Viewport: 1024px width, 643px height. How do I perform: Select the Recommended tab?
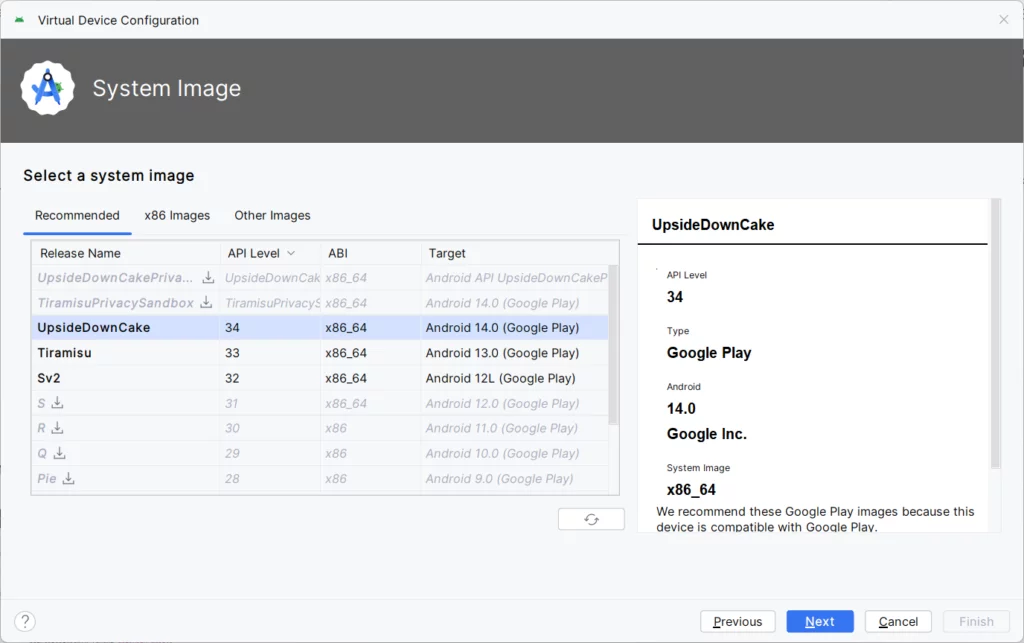tap(77, 215)
